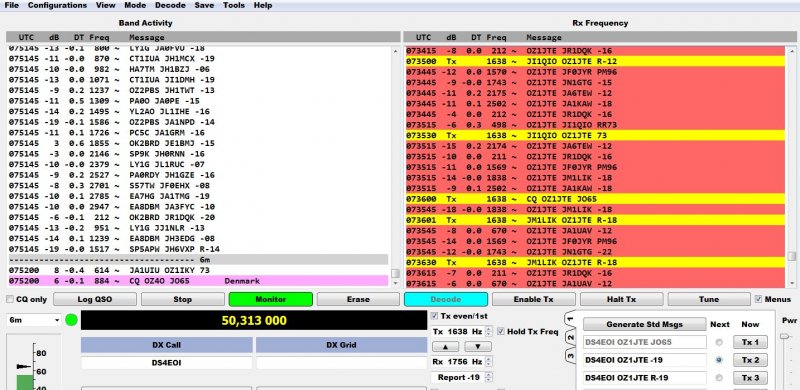Select the row OZ1JTE JI1QIO RR73
Image resolution: width=800 pixels, height=390 pixels.
595,125
